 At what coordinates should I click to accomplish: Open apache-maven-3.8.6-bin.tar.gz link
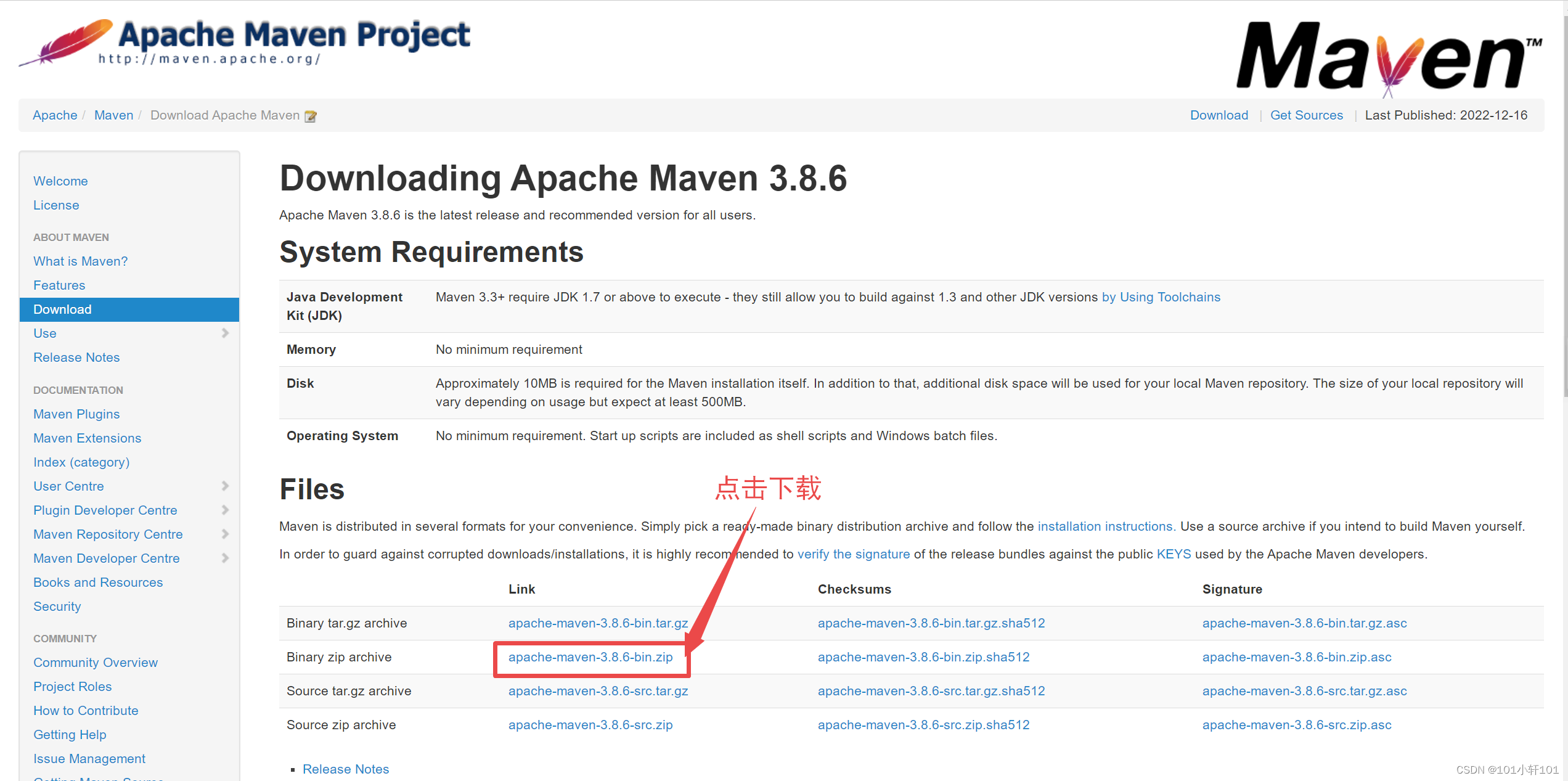pos(597,623)
